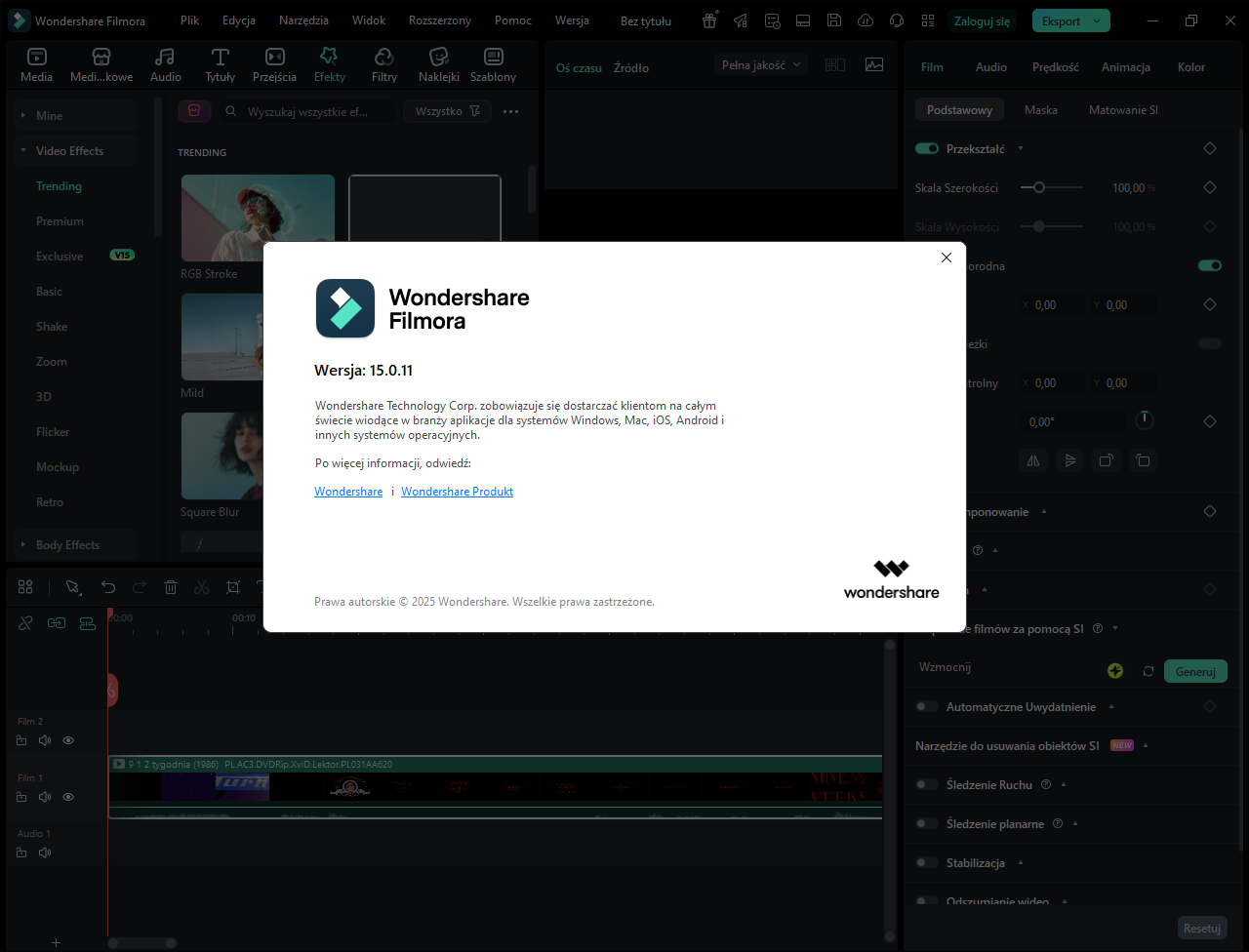1249x952 pixels.
Task: Click the timeline layout grid icon
Action: click(x=25, y=587)
